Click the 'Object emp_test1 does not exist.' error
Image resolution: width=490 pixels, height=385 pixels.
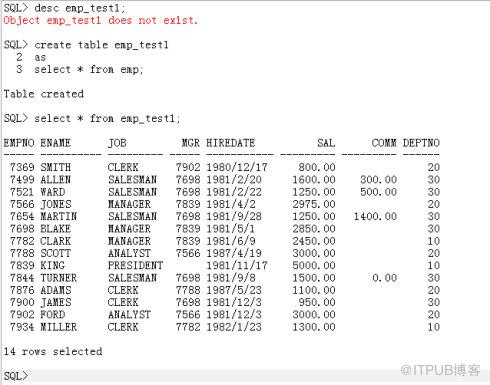[101, 20]
